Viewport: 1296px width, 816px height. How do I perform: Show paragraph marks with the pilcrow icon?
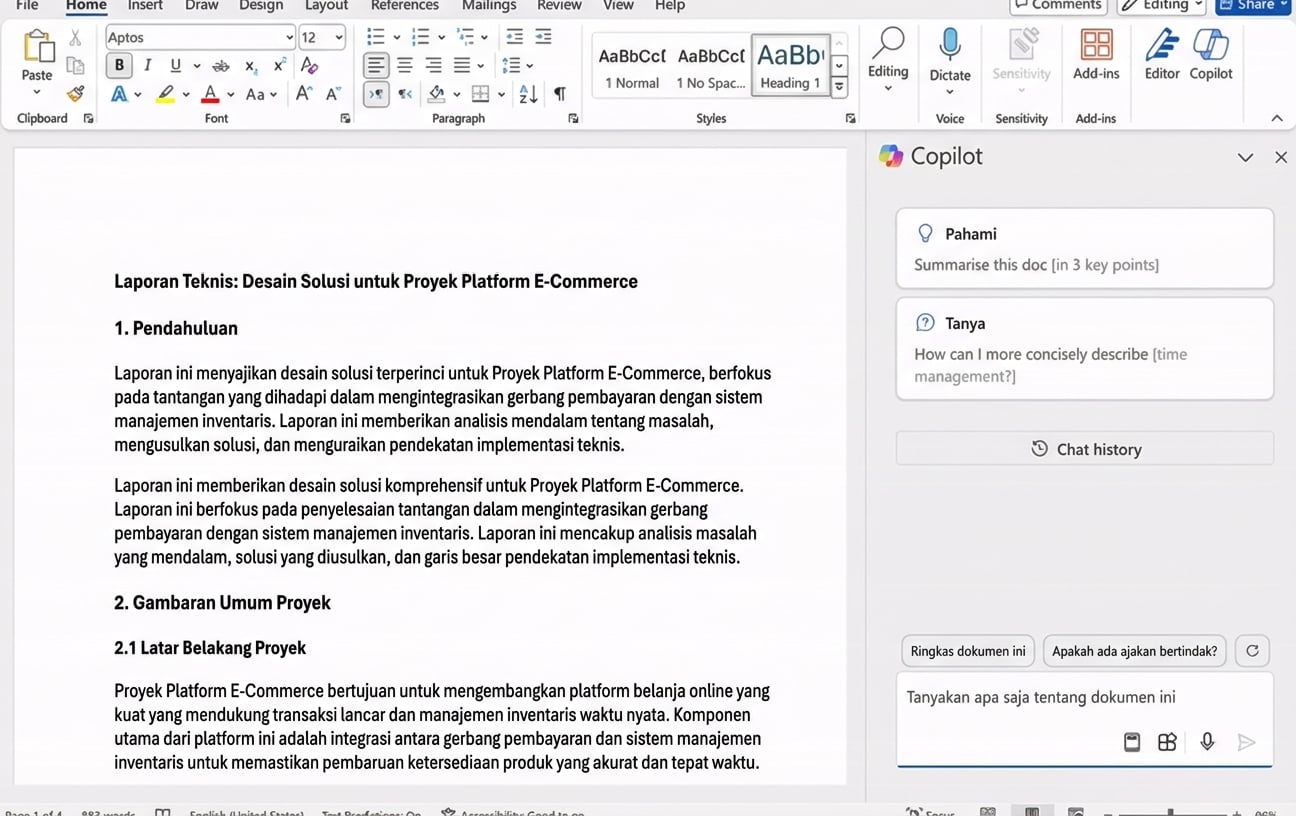(560, 92)
